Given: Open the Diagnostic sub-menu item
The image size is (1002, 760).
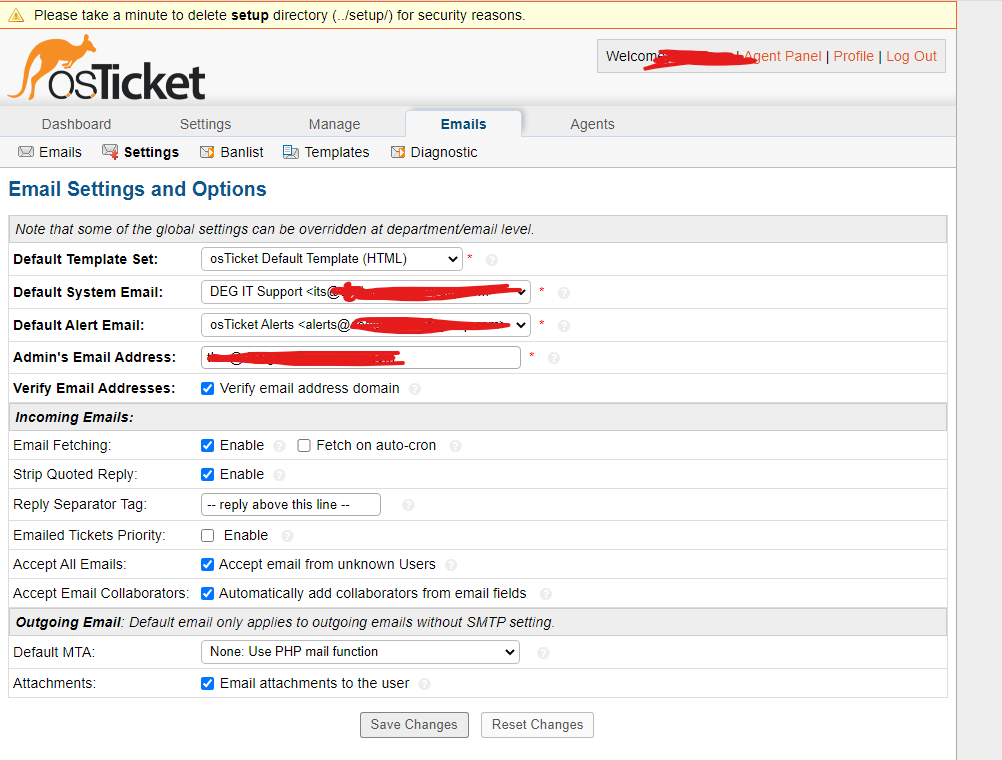Looking at the screenshot, I should click(434, 152).
